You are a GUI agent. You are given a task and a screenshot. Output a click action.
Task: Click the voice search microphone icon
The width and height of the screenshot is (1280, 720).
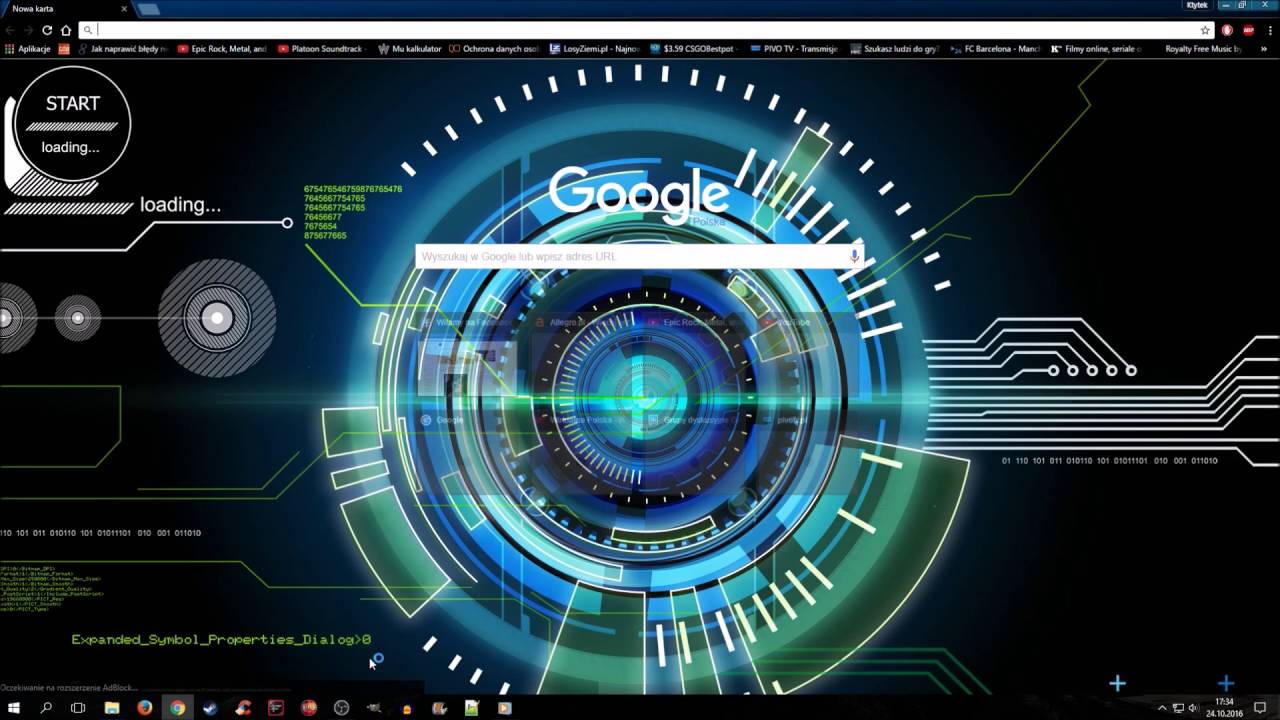click(854, 256)
